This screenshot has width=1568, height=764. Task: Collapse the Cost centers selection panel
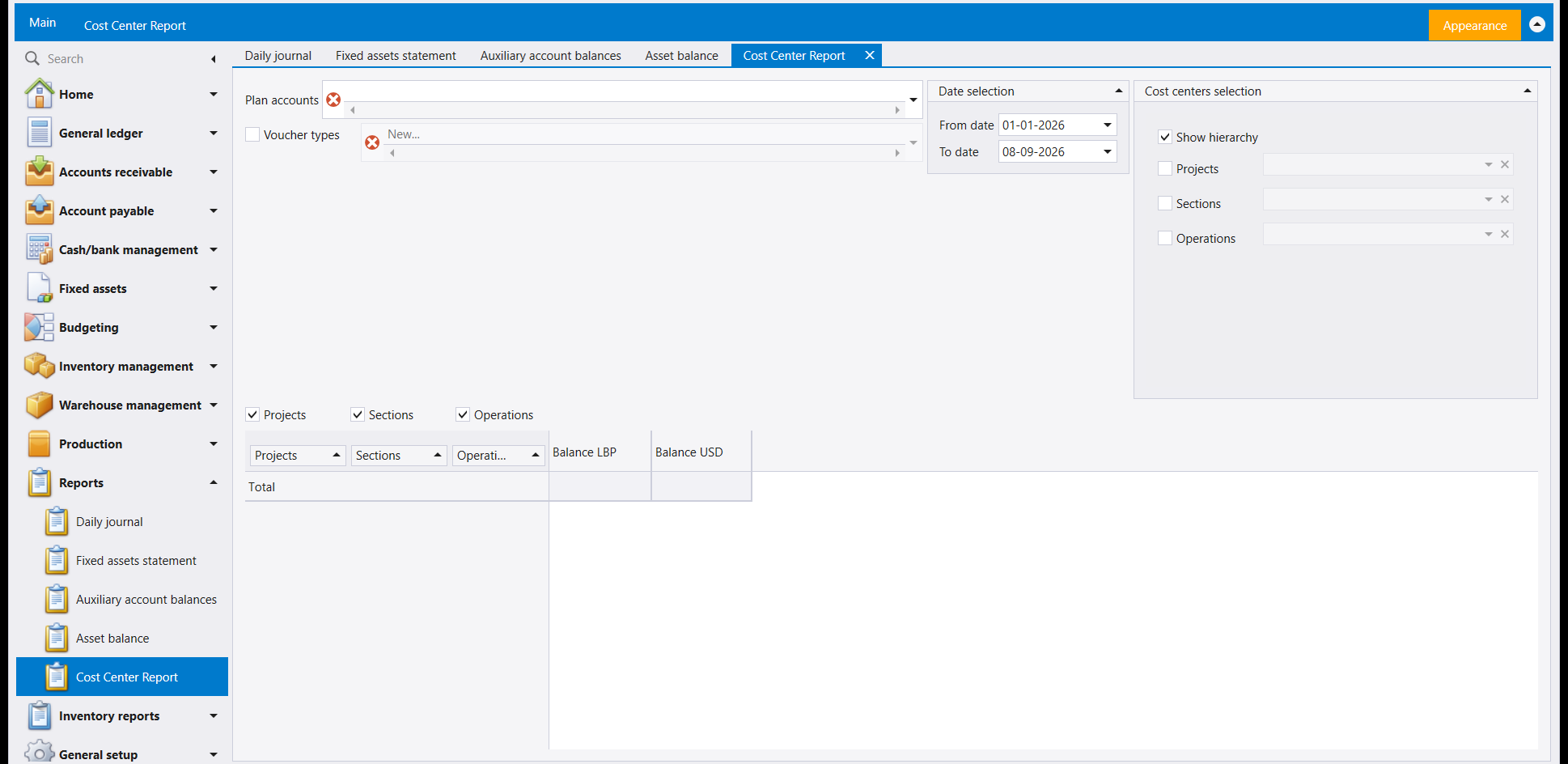pos(1528,91)
